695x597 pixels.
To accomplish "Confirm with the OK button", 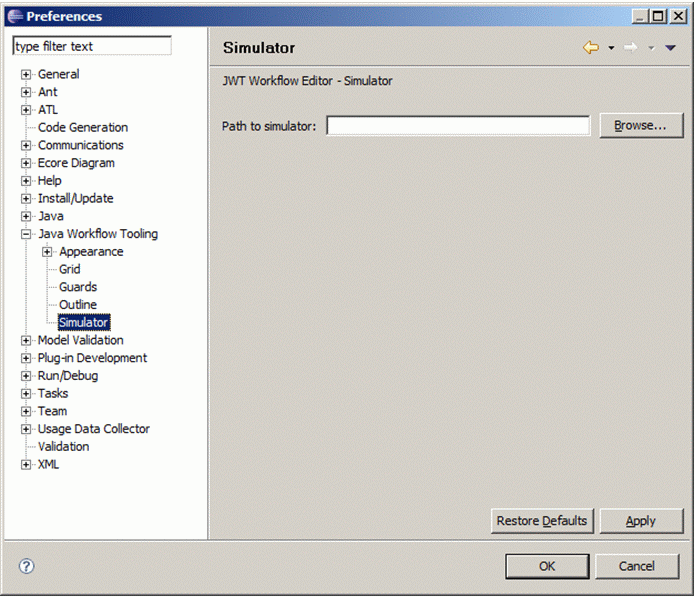I will [547, 566].
